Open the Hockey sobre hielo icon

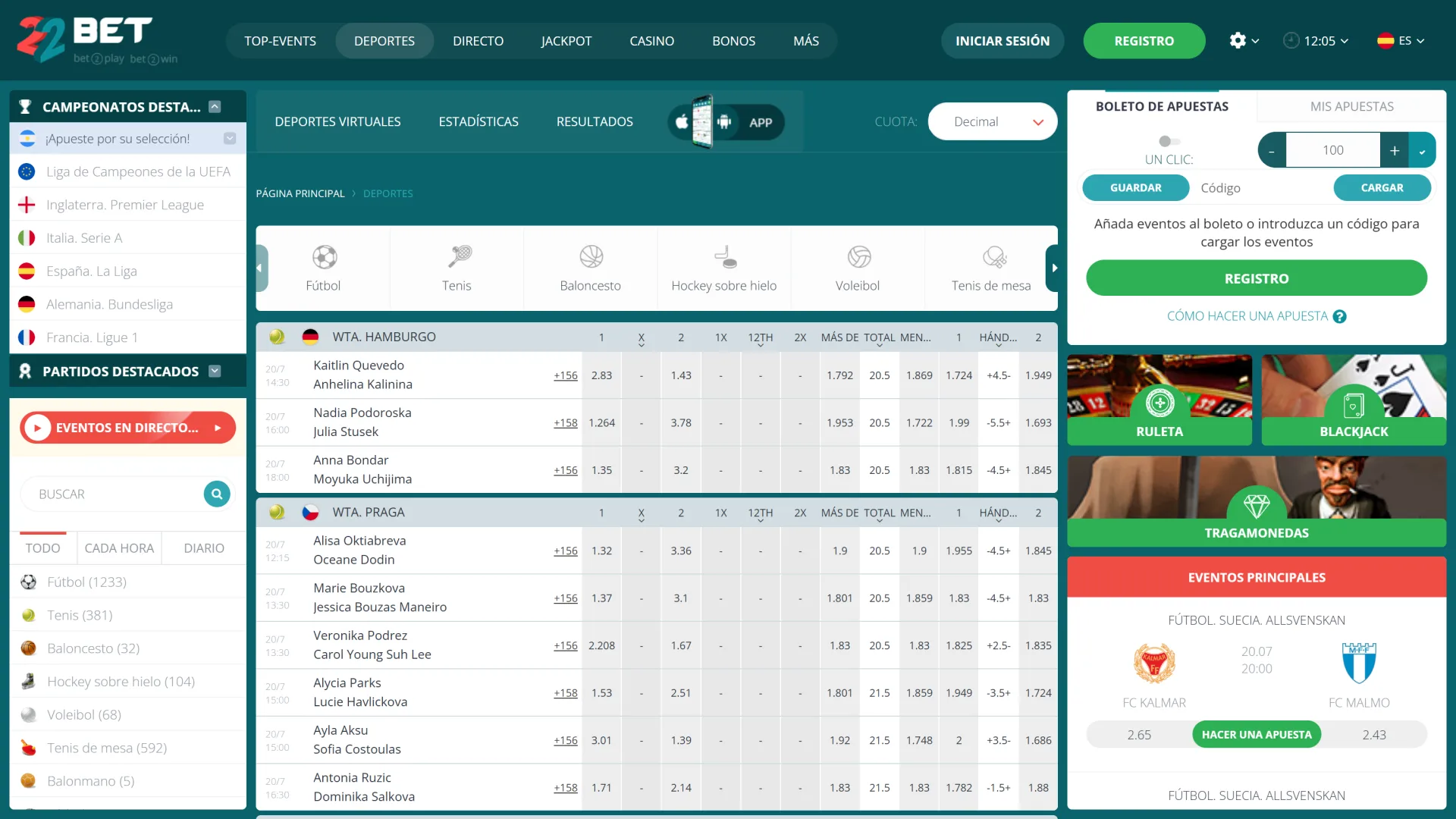(x=724, y=257)
